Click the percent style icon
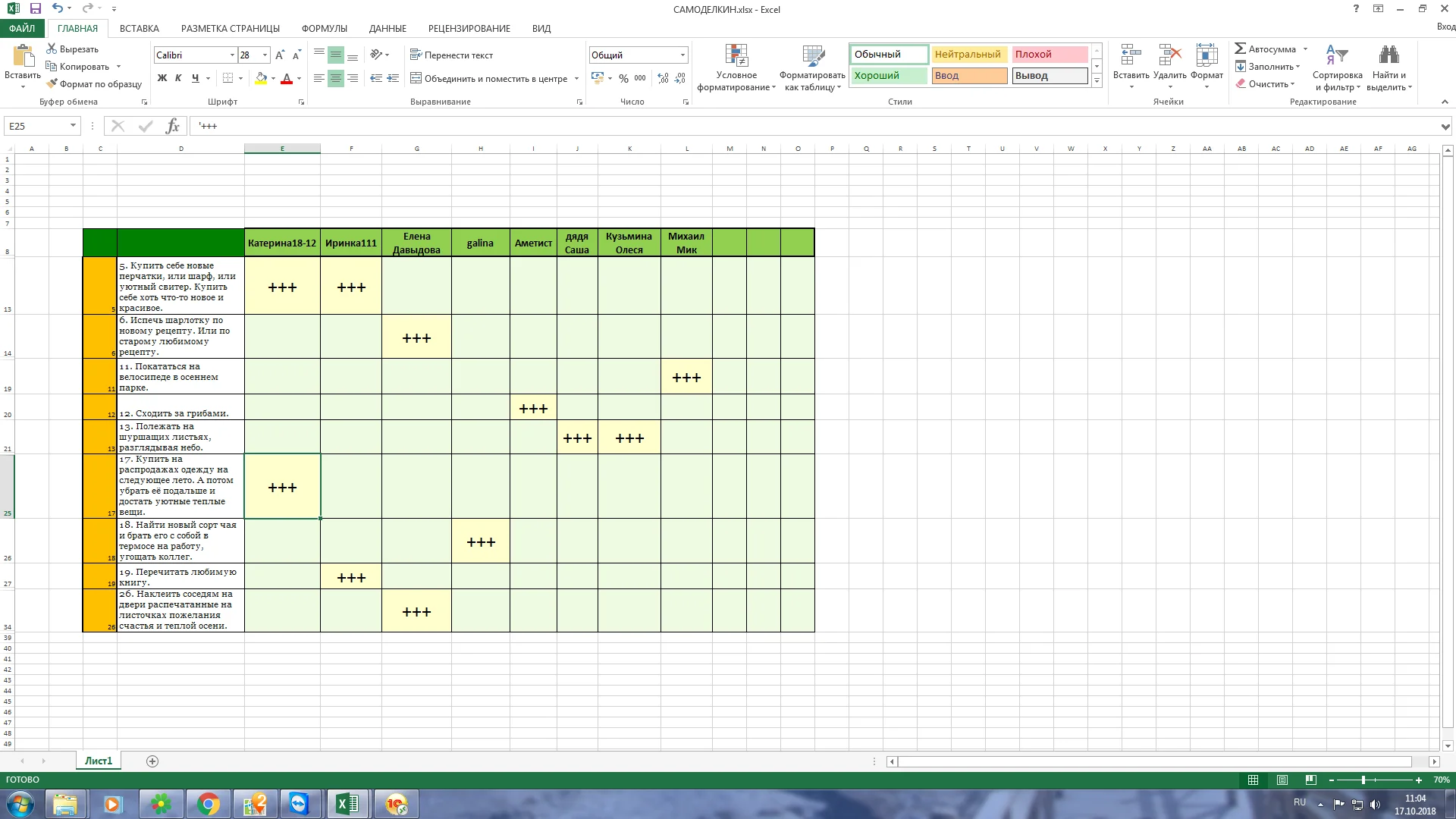 (623, 78)
